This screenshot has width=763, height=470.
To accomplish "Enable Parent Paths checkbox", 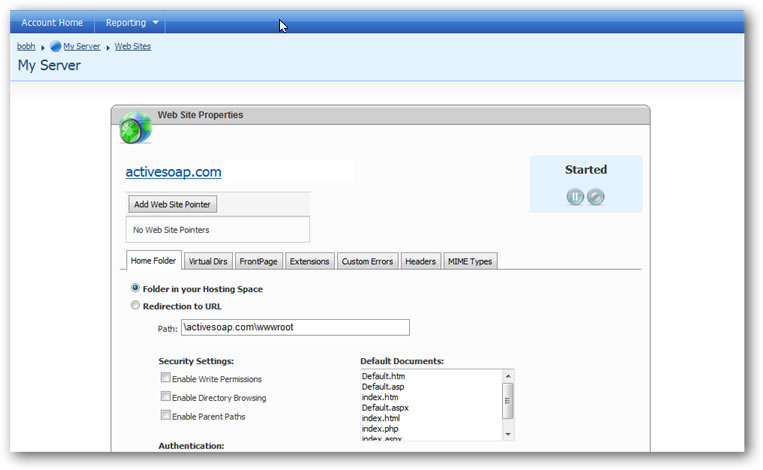I will point(165,415).
